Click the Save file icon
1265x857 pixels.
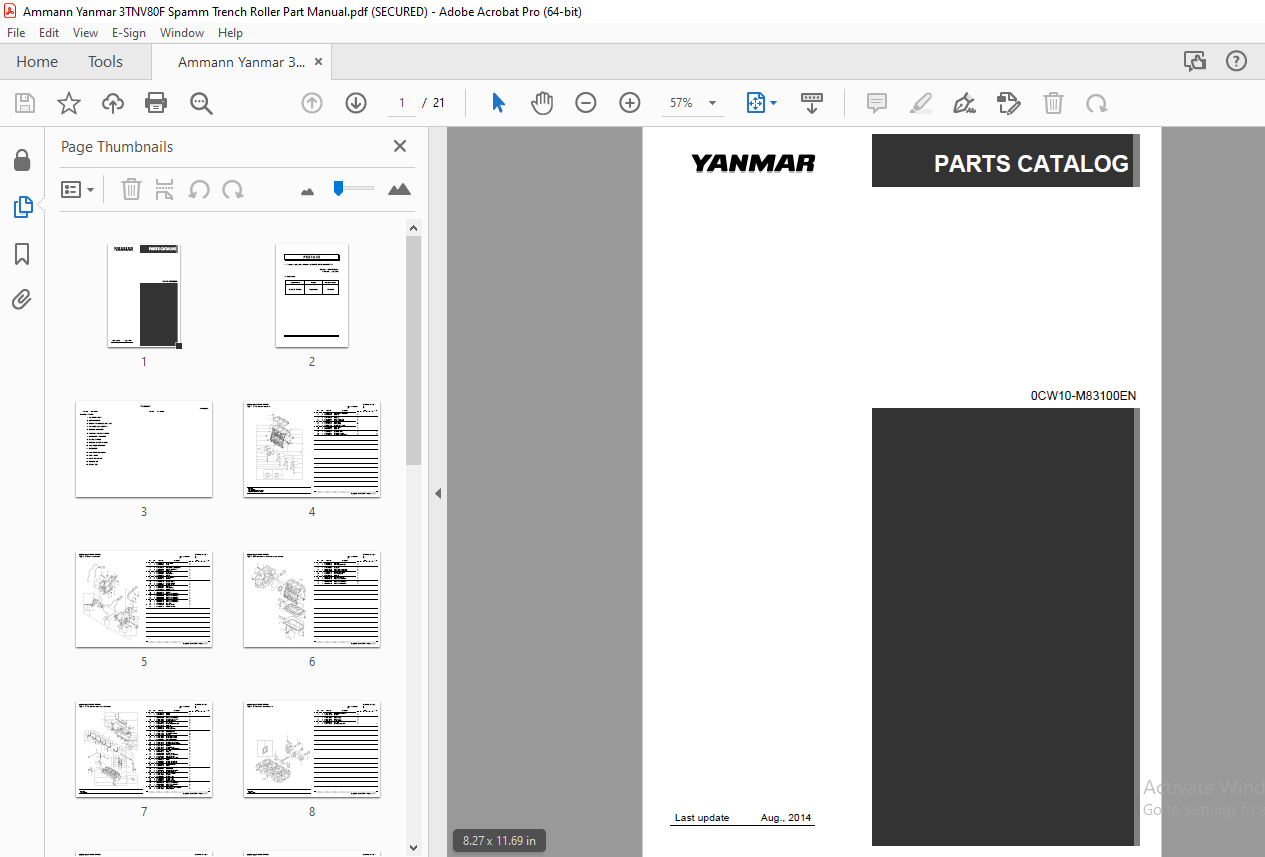click(25, 103)
